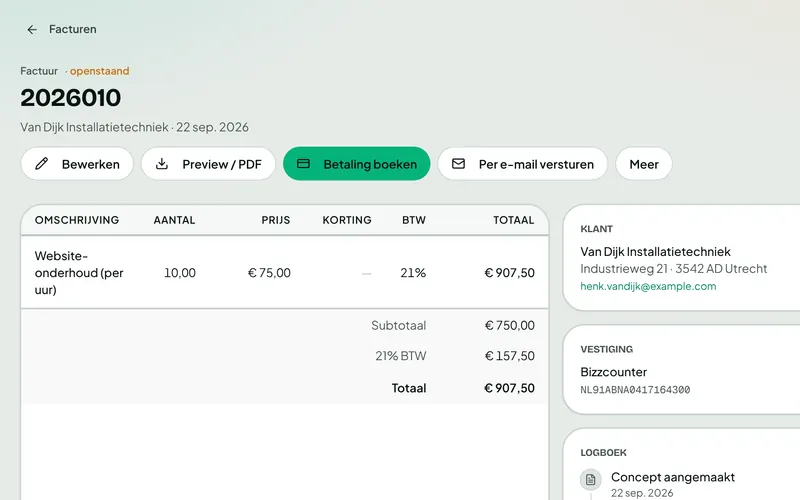
Task: Click the pencil icon on Bewerken
Action: tap(42, 164)
